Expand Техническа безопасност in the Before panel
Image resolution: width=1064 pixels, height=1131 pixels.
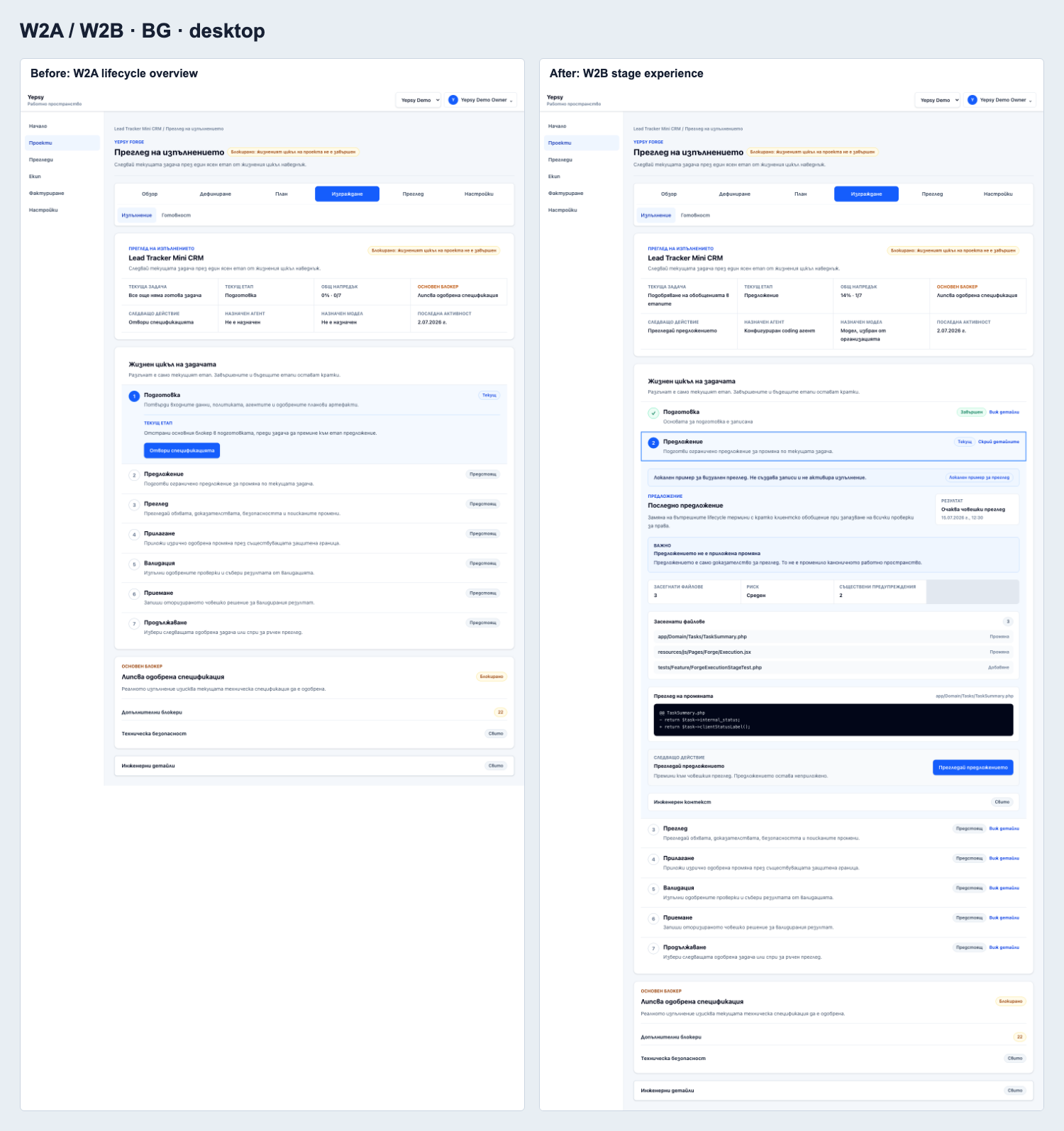click(x=496, y=734)
